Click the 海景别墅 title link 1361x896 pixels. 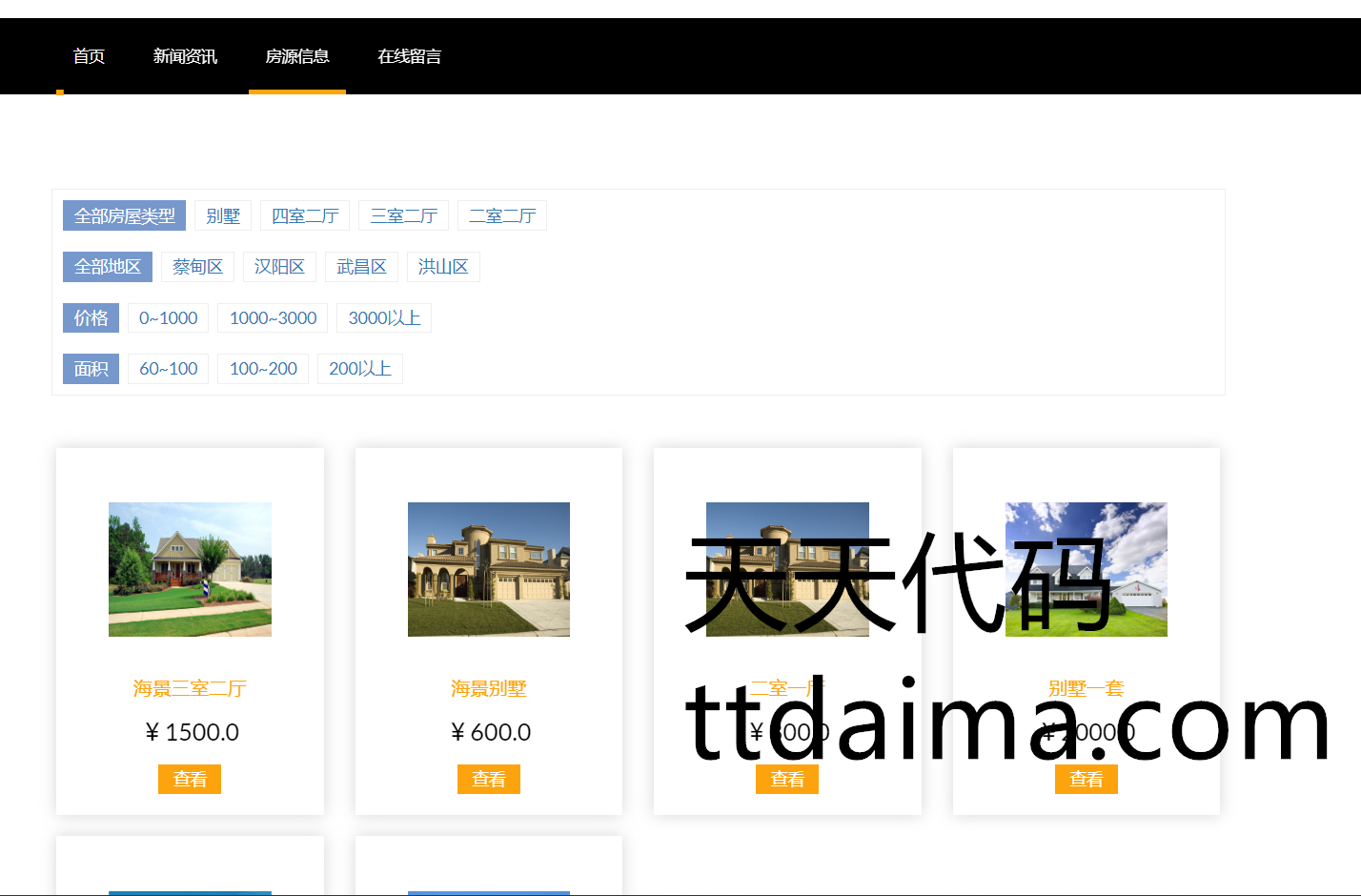(x=488, y=688)
